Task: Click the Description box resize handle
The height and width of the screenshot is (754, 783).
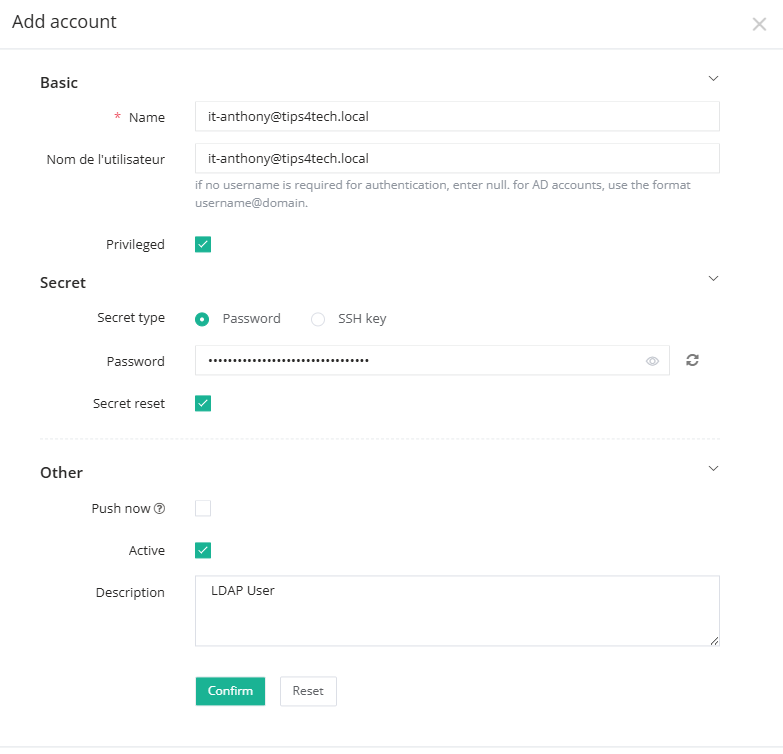Action: 714,640
